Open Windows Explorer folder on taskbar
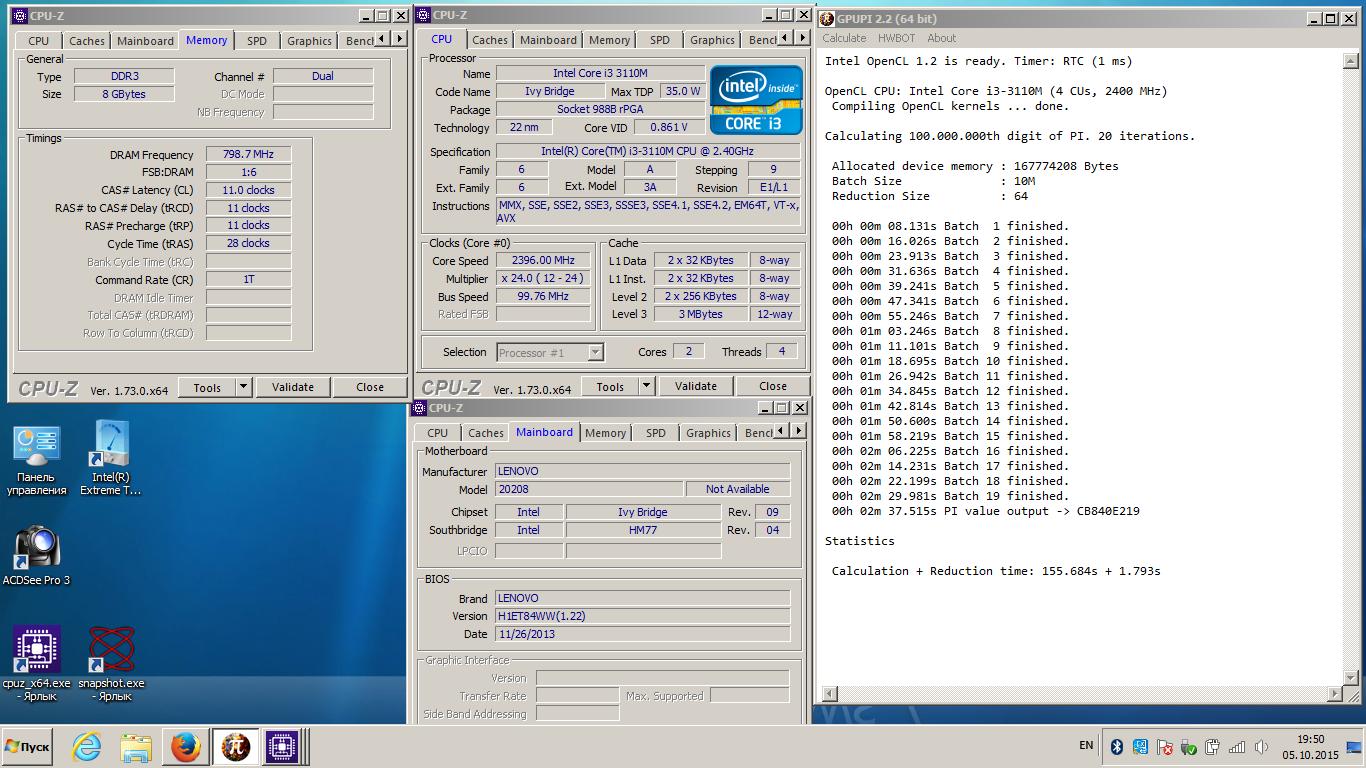Image resolution: width=1366 pixels, height=768 pixels. [136, 747]
